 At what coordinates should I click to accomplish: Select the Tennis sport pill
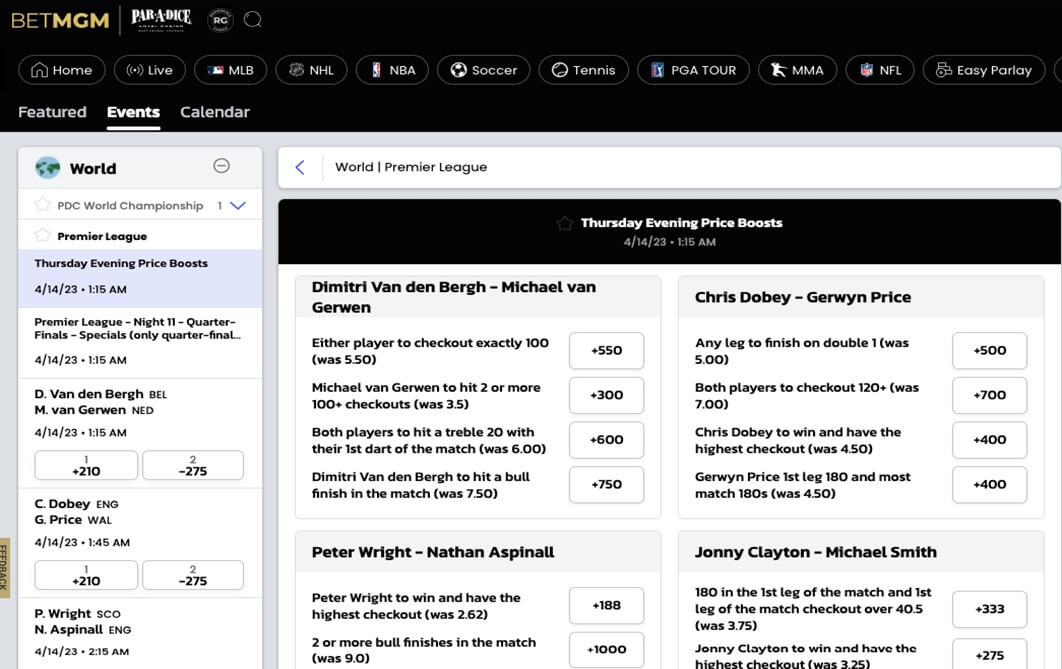tap(584, 70)
